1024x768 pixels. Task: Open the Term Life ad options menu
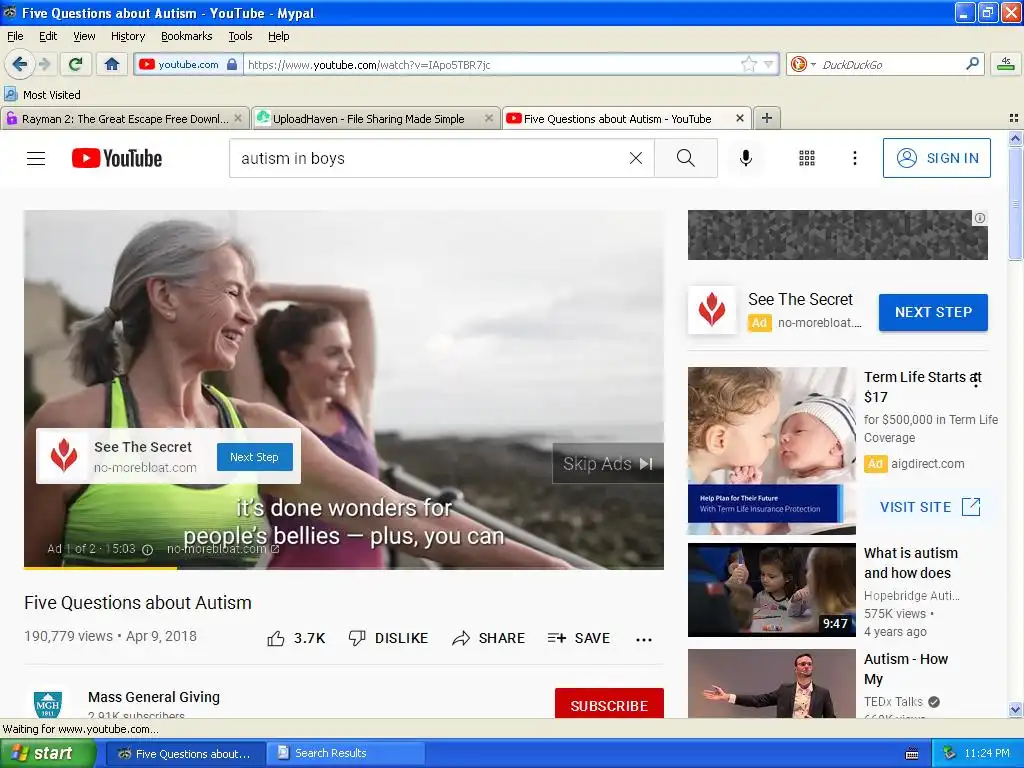pyautogui.click(x=976, y=379)
